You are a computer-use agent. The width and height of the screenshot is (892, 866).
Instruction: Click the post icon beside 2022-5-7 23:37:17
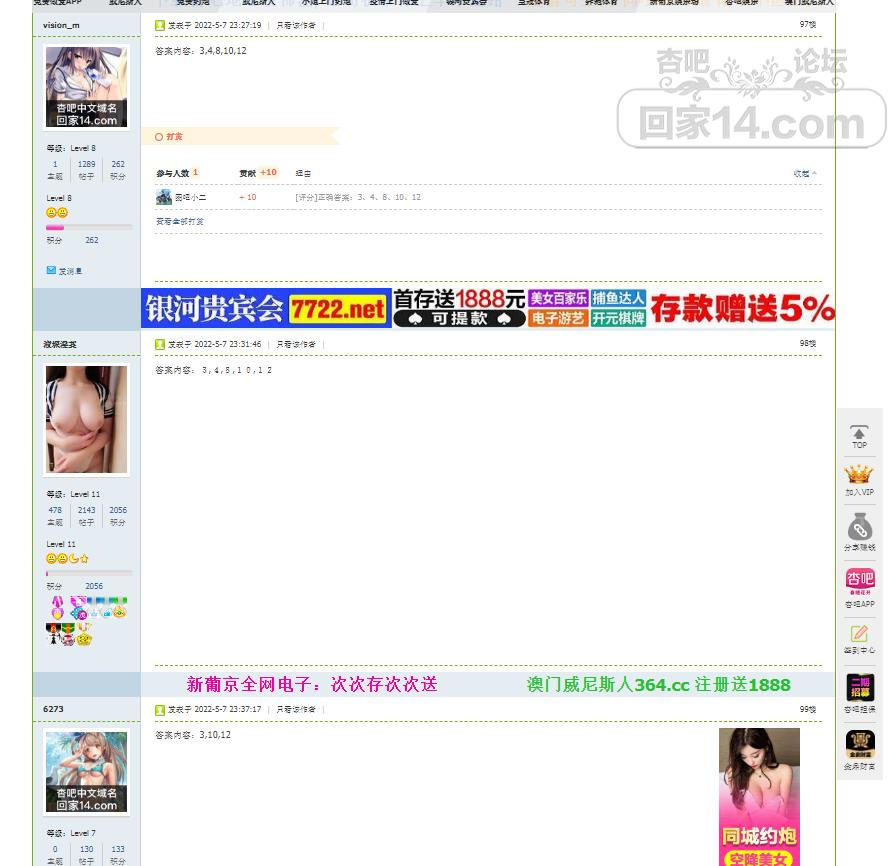click(160, 710)
